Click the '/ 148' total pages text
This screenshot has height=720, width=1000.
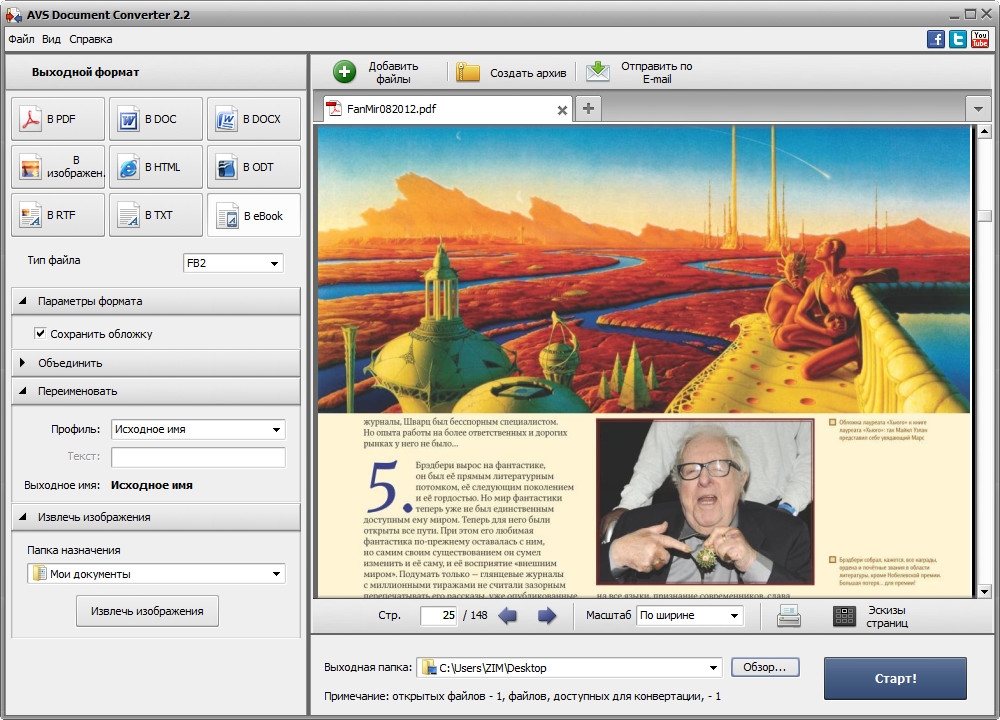475,615
